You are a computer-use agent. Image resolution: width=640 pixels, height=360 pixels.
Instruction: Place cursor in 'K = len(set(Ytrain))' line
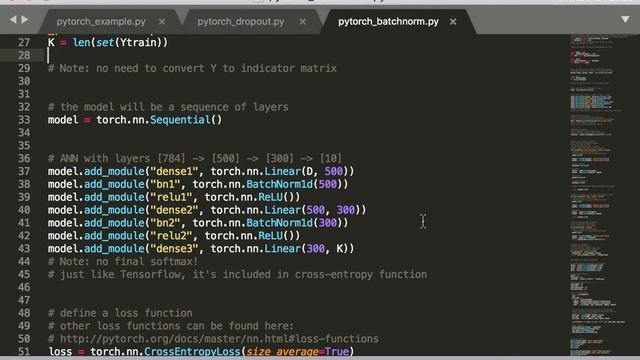pyautogui.click(x=108, y=42)
